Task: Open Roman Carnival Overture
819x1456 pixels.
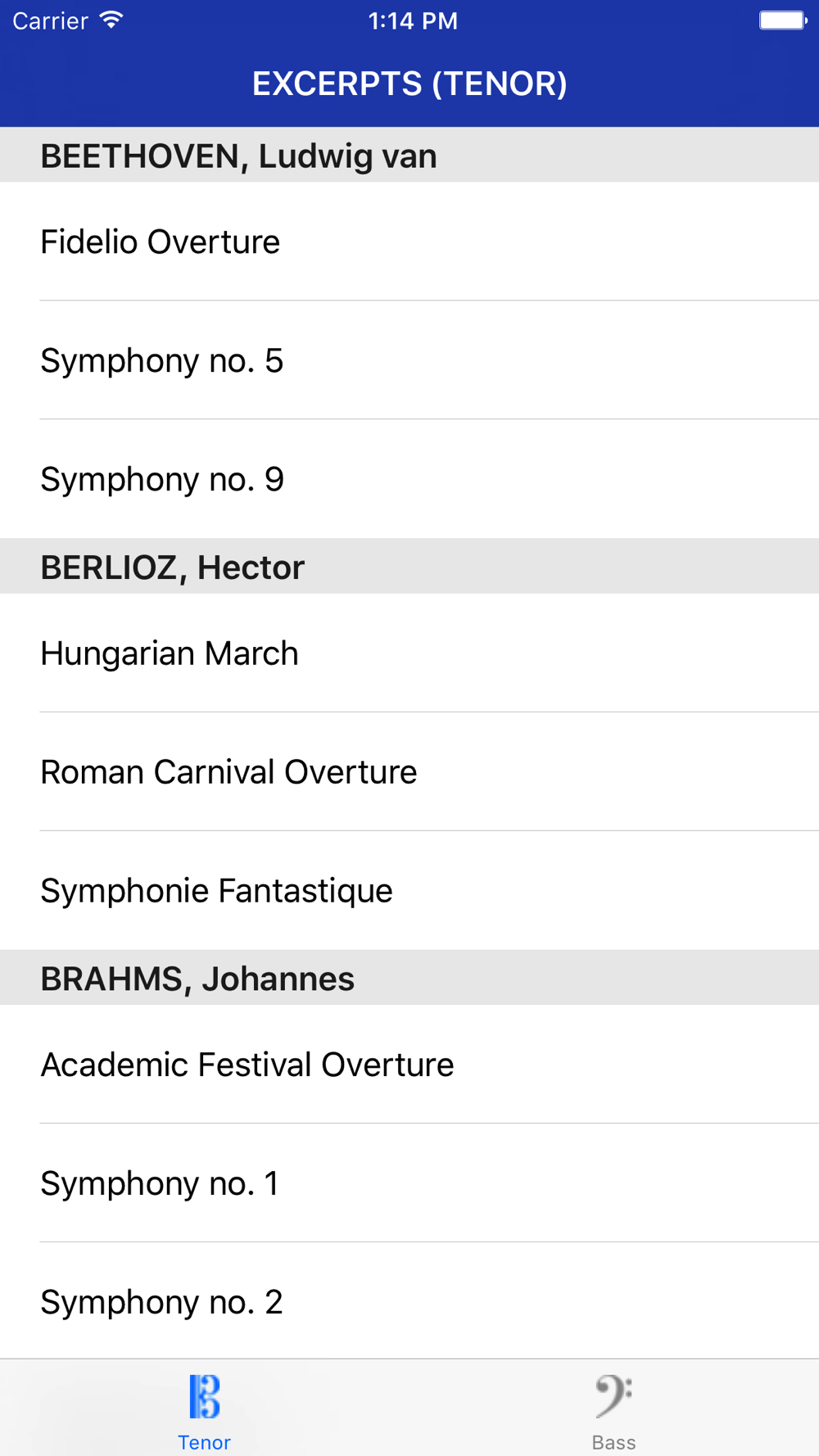Action: (x=409, y=772)
